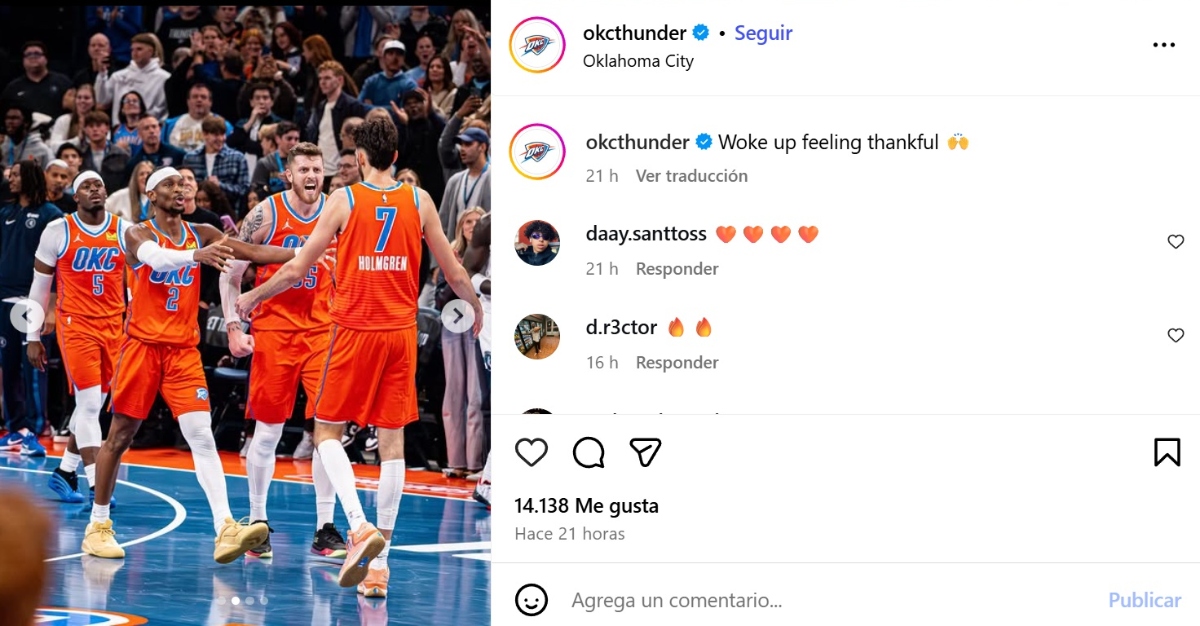Open the emoji picker smiley icon
Image resolution: width=1200 pixels, height=626 pixels.
tap(531, 600)
